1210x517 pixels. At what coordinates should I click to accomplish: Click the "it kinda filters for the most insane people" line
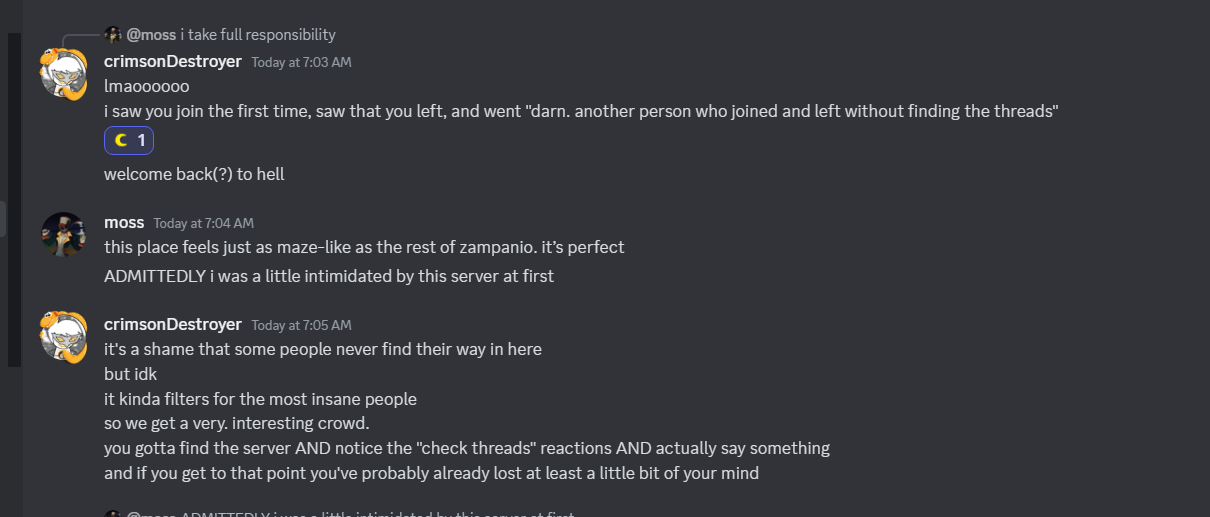(x=260, y=399)
